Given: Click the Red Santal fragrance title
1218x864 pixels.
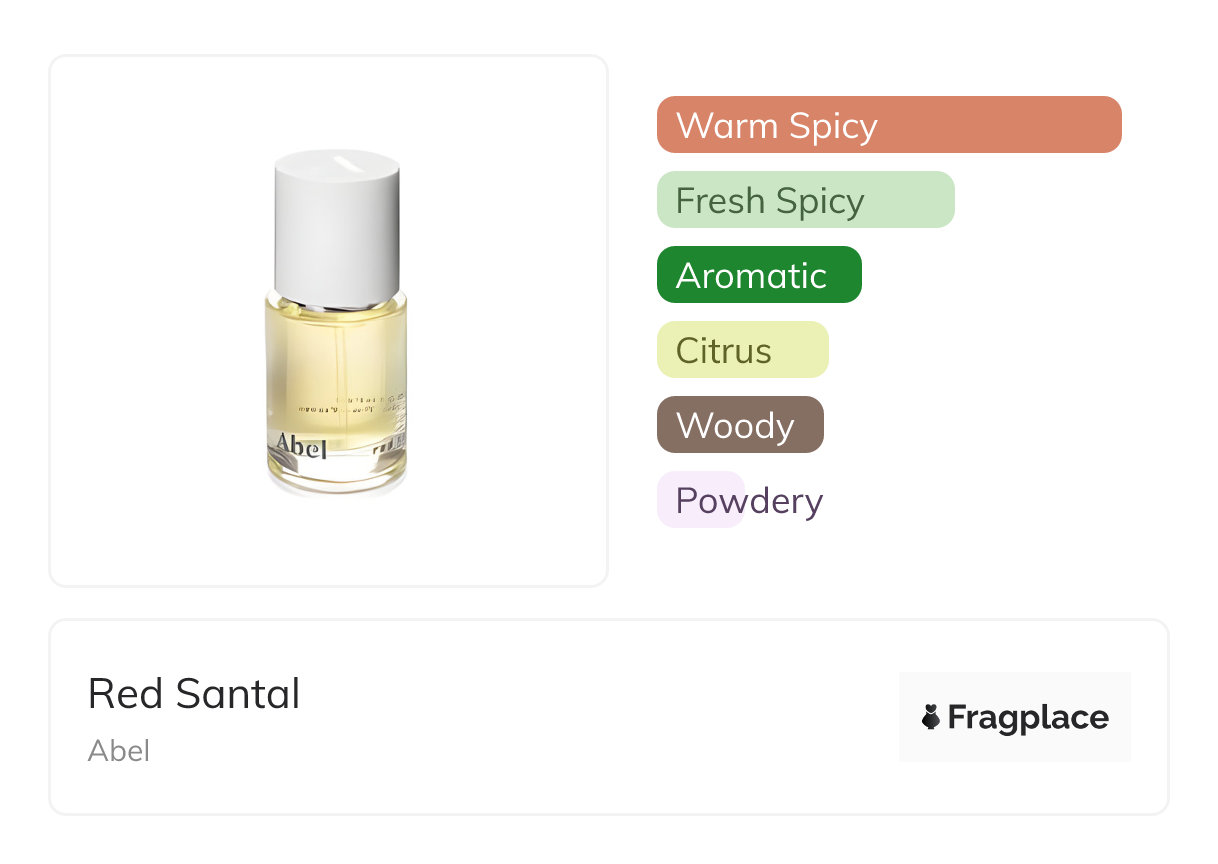Looking at the screenshot, I should [194, 693].
